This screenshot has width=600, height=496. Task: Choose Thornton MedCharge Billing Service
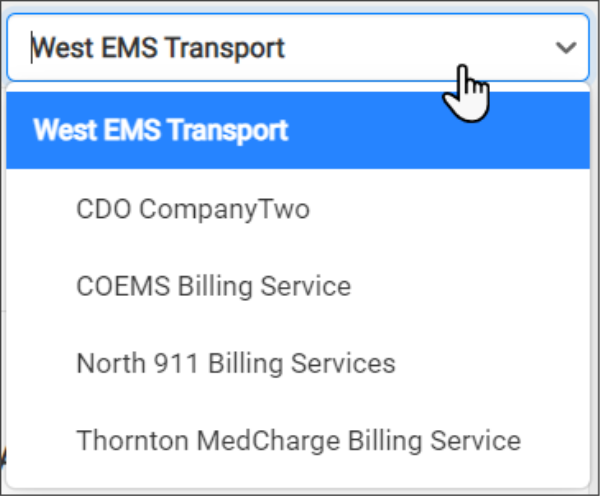298,440
